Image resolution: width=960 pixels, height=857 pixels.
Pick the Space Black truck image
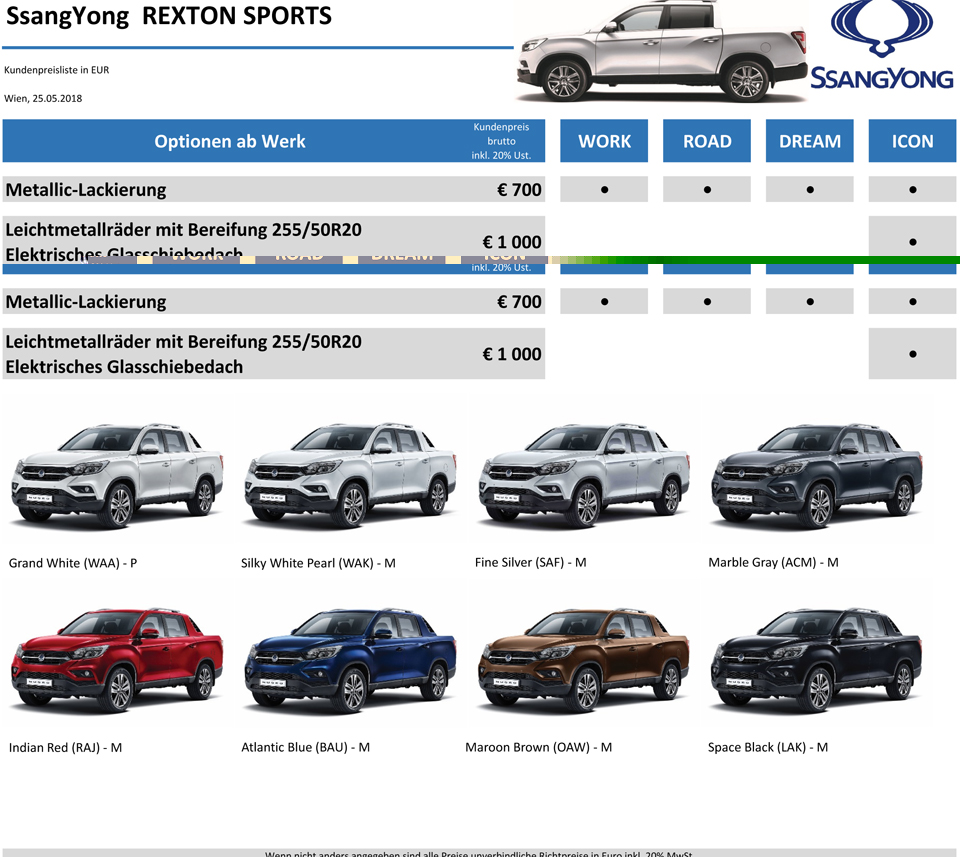coord(817,660)
